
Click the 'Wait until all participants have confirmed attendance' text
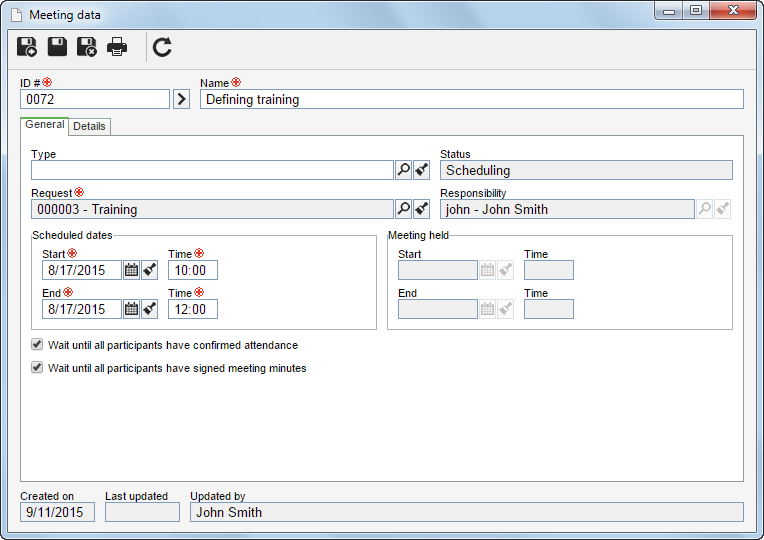(173, 345)
